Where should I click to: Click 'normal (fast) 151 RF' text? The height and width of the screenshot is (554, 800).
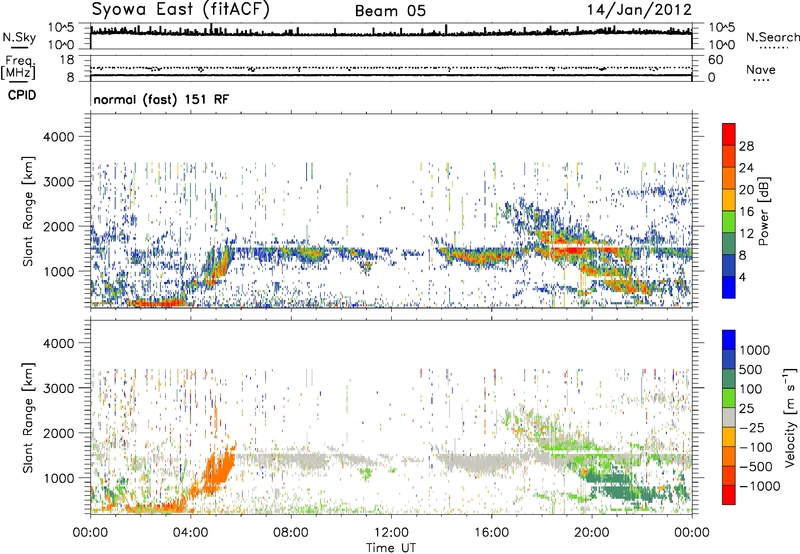(161, 99)
